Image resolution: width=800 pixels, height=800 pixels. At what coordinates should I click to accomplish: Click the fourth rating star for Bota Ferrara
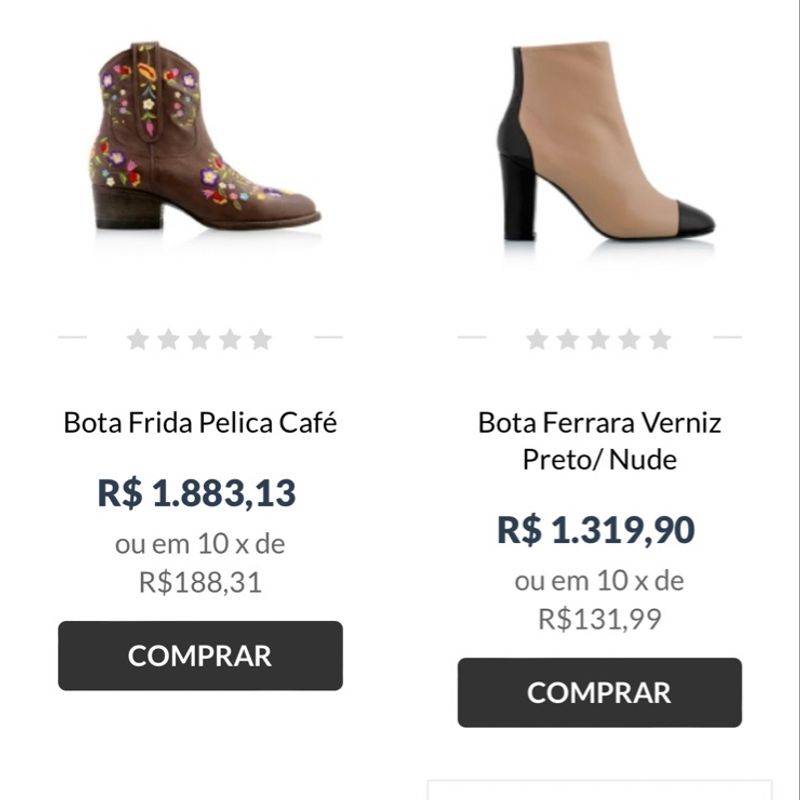pyautogui.click(x=629, y=339)
